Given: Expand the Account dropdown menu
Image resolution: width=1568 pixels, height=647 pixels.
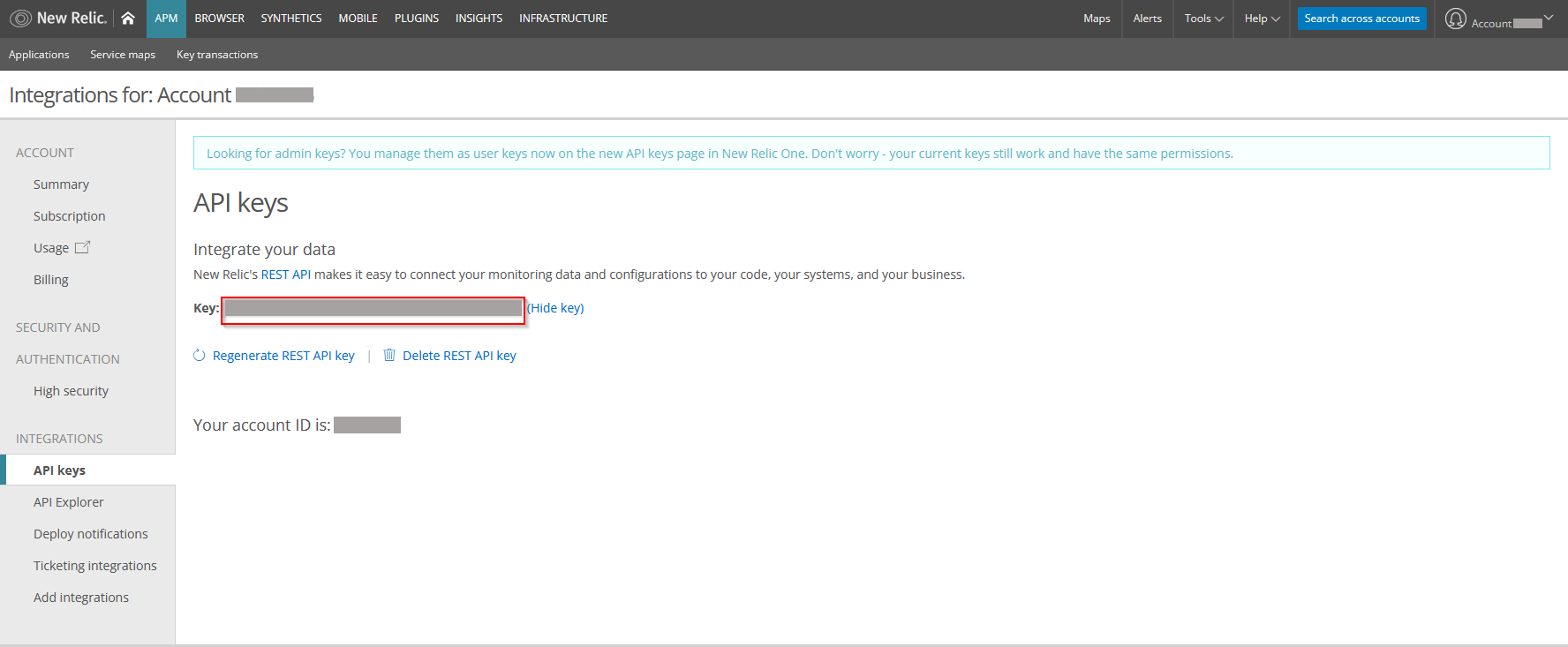Looking at the screenshot, I should click(x=1511, y=22).
